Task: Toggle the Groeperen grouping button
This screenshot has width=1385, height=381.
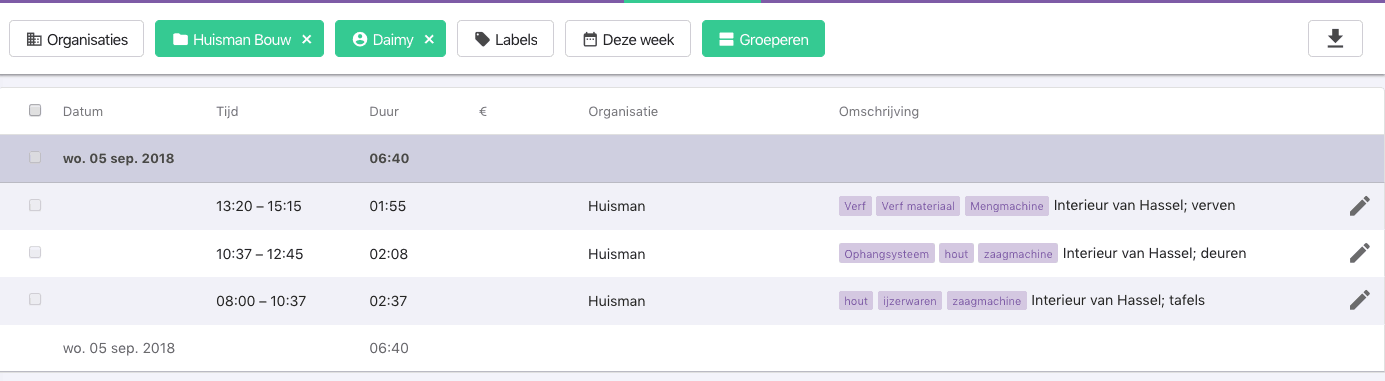Action: [x=763, y=39]
